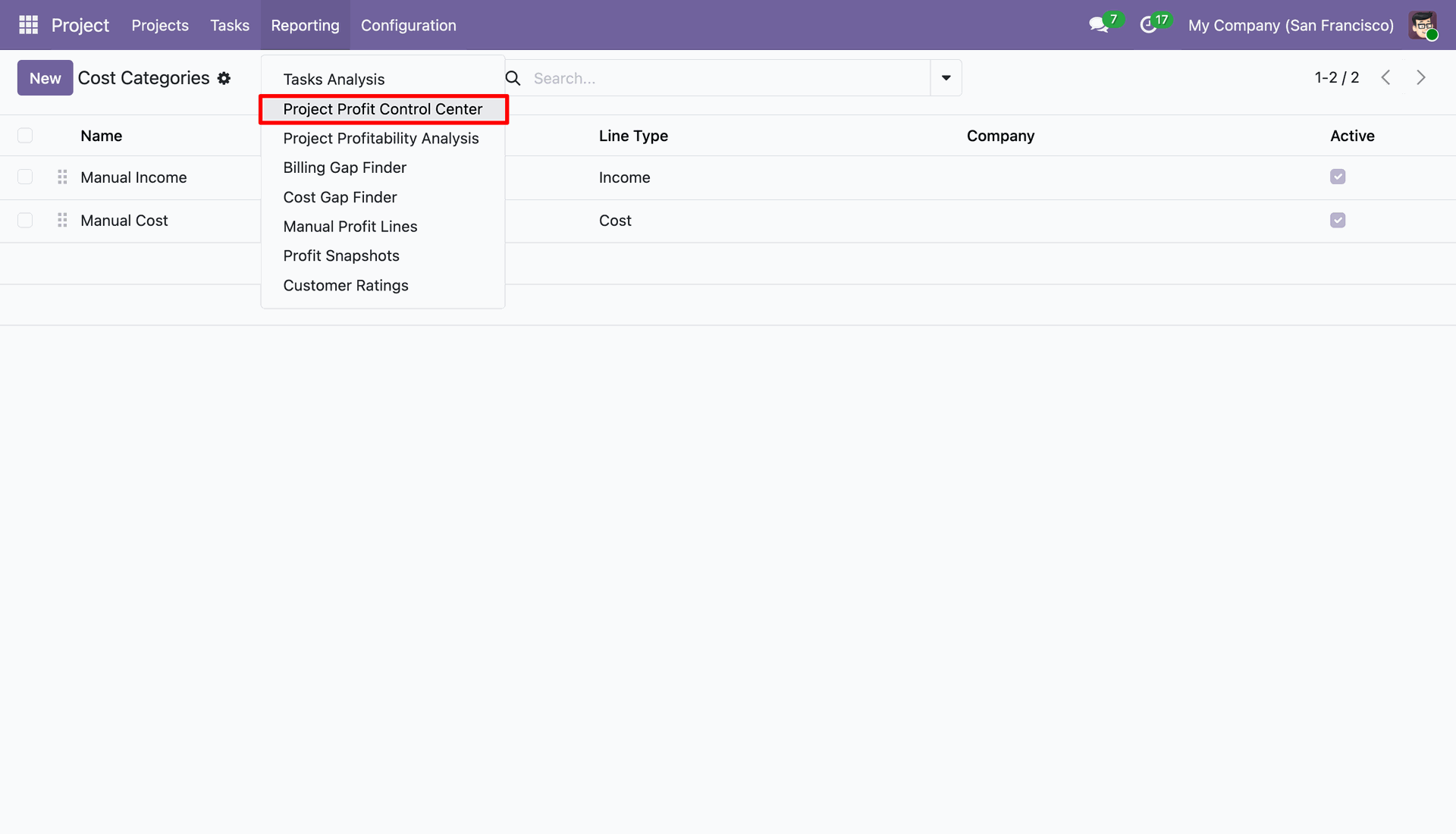The image size is (1456, 834).
Task: Expand the search options dropdown arrow
Action: pyautogui.click(x=946, y=78)
